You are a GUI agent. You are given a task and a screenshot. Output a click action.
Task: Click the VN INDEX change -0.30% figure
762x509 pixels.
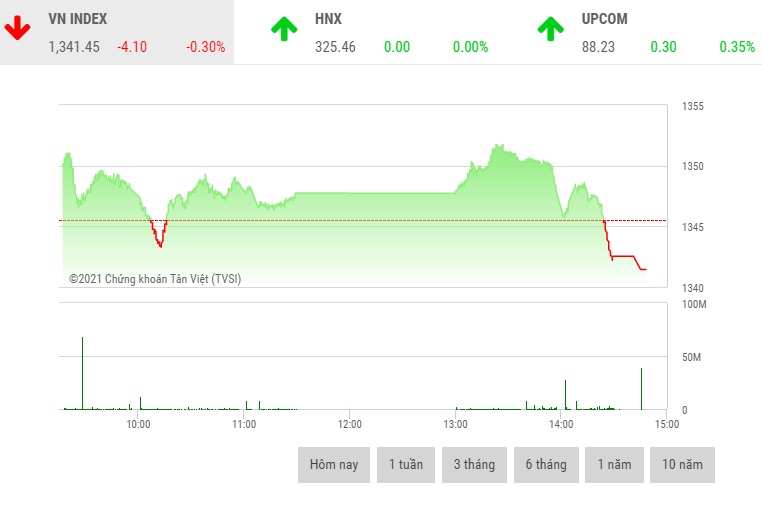point(205,47)
